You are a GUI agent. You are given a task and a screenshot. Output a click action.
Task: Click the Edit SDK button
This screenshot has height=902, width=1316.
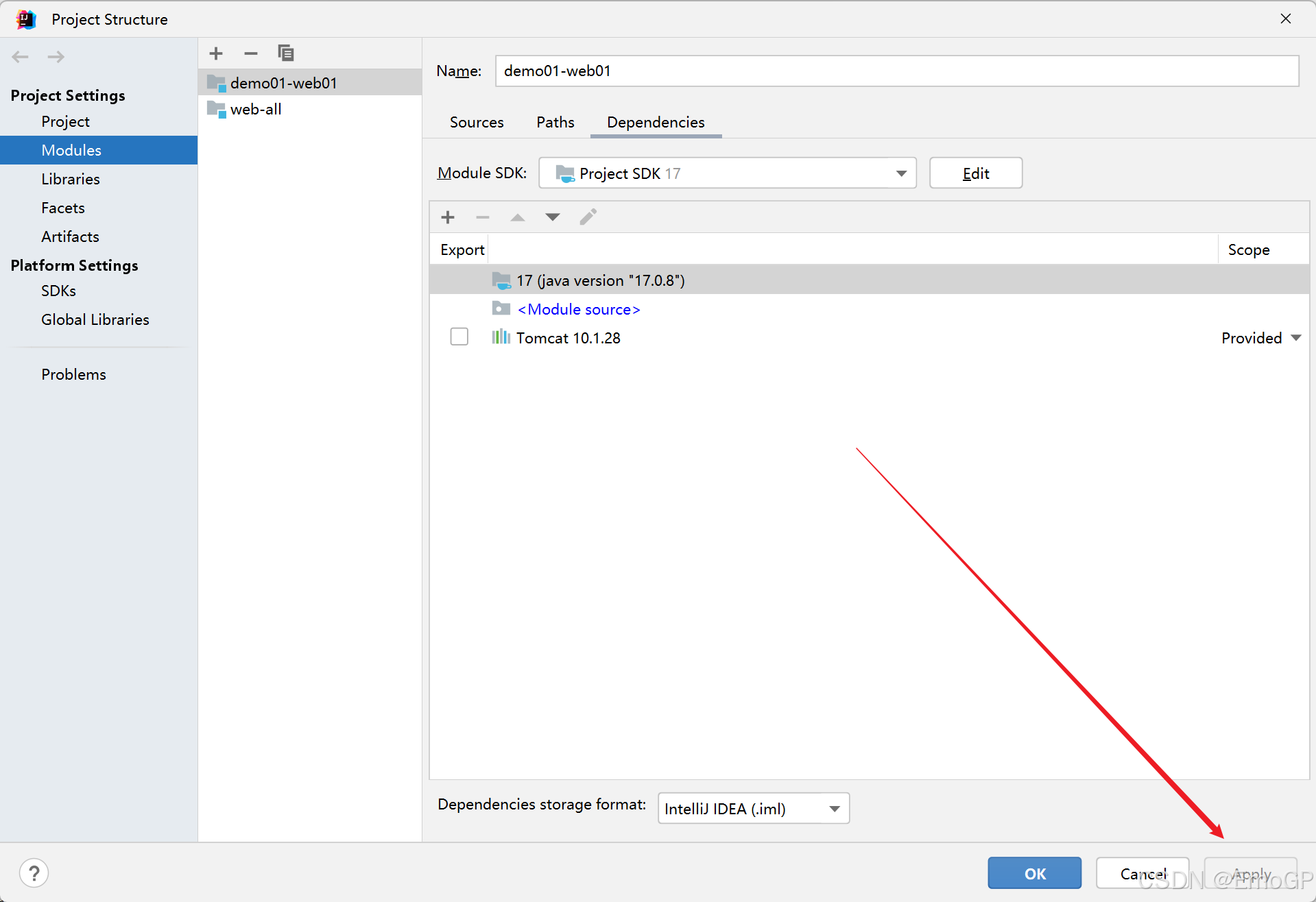976,173
